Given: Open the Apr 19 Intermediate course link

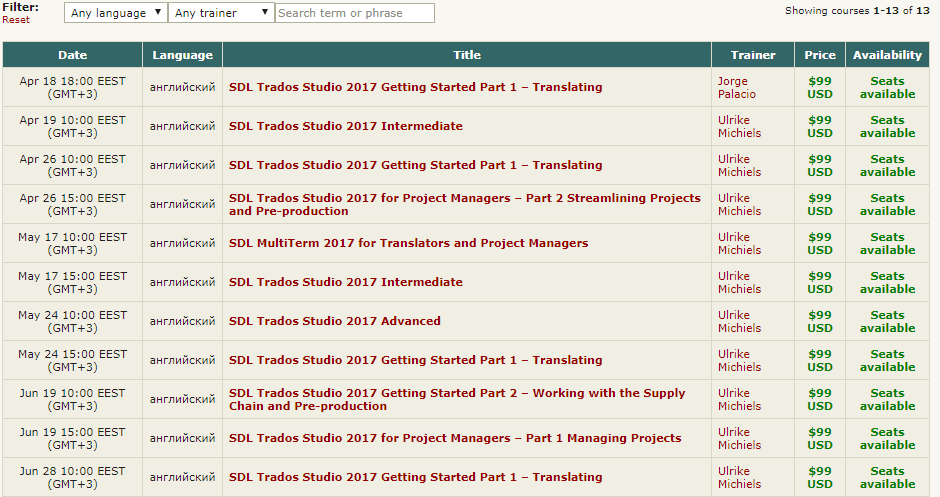Looking at the screenshot, I should pos(345,126).
